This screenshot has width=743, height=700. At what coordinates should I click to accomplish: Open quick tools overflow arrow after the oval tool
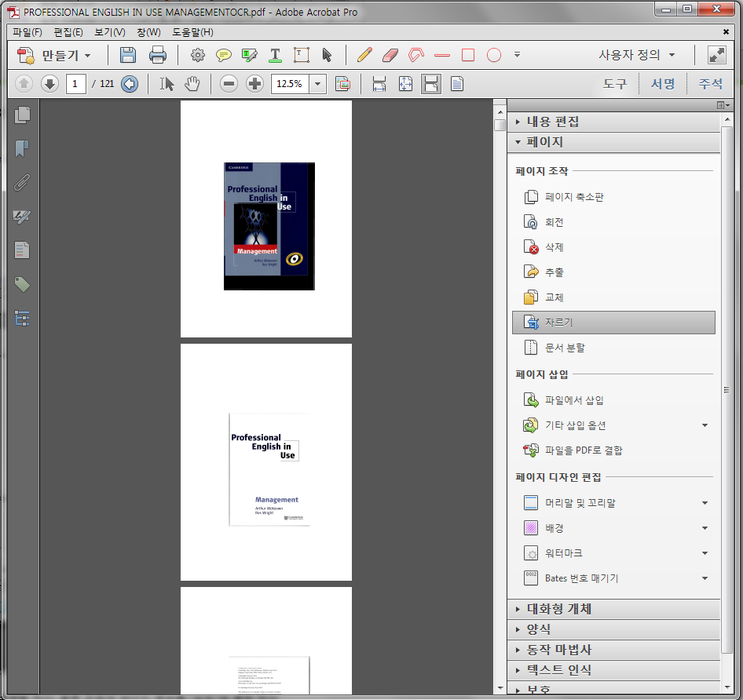click(x=517, y=55)
